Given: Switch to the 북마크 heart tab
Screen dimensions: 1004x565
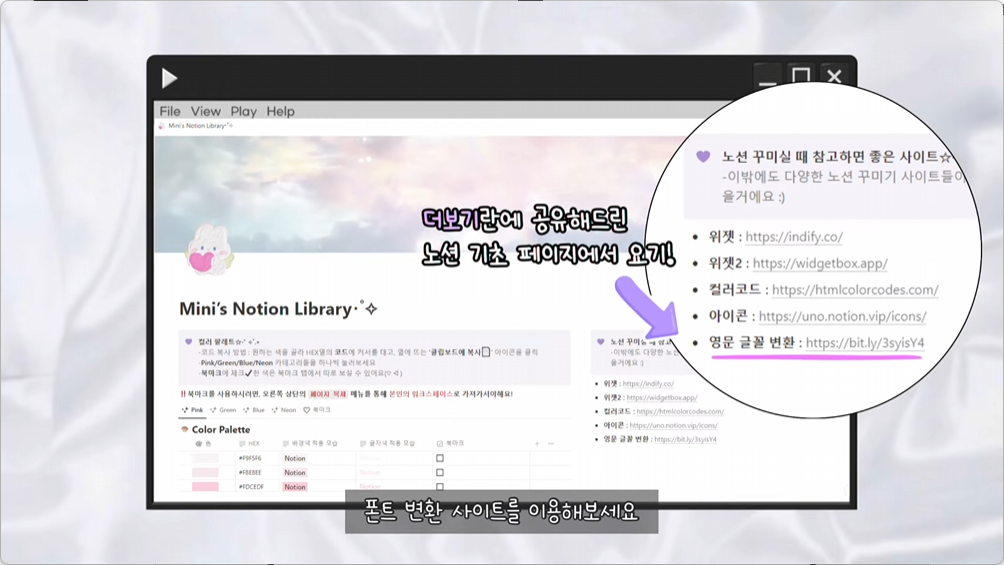Looking at the screenshot, I should 317,409.
